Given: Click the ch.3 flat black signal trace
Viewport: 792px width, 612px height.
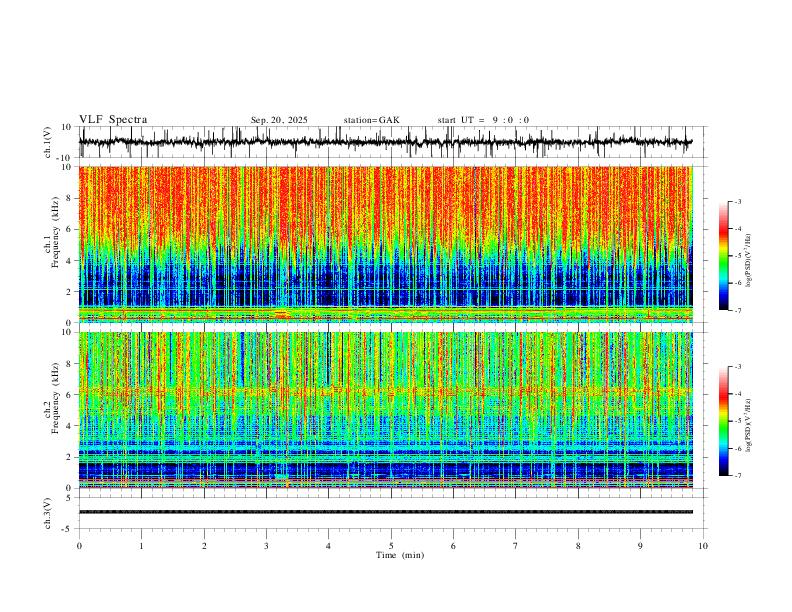Looking at the screenshot, I should (385, 512).
